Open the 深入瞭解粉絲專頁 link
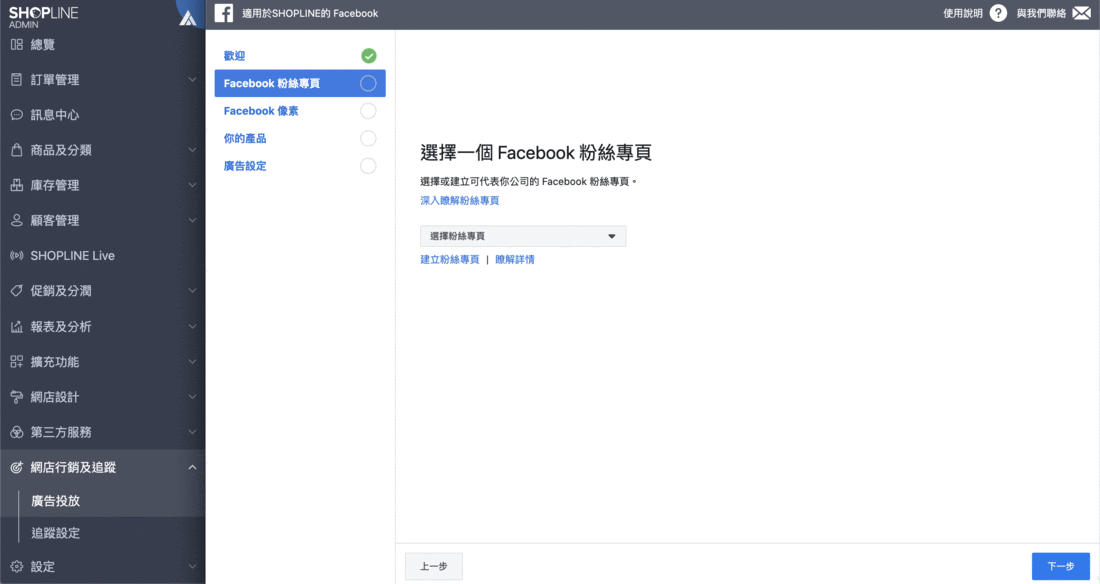The image size is (1100, 584). click(x=460, y=201)
